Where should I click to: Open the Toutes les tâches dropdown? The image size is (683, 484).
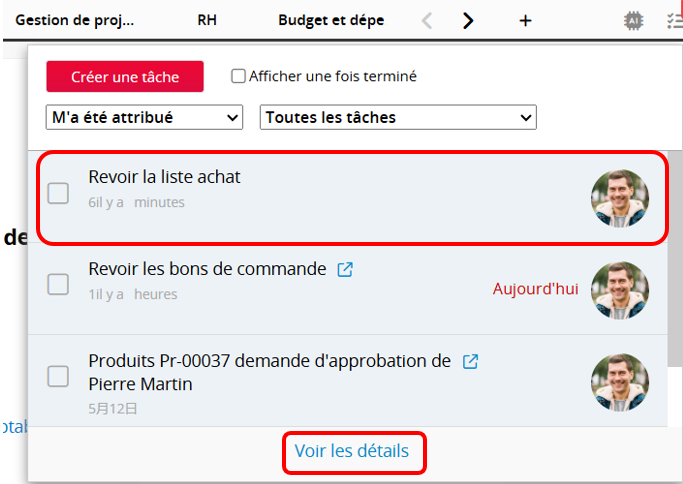[398, 117]
